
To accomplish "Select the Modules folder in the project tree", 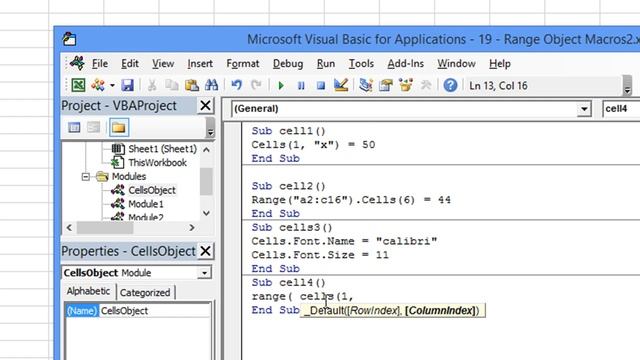I will (129, 176).
